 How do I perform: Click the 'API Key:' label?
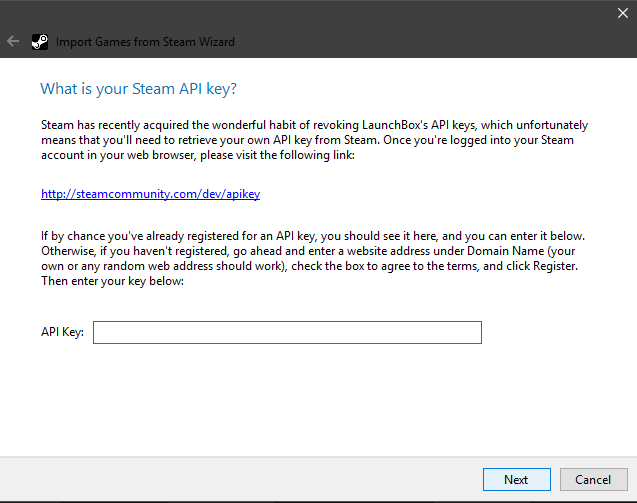pos(62,332)
